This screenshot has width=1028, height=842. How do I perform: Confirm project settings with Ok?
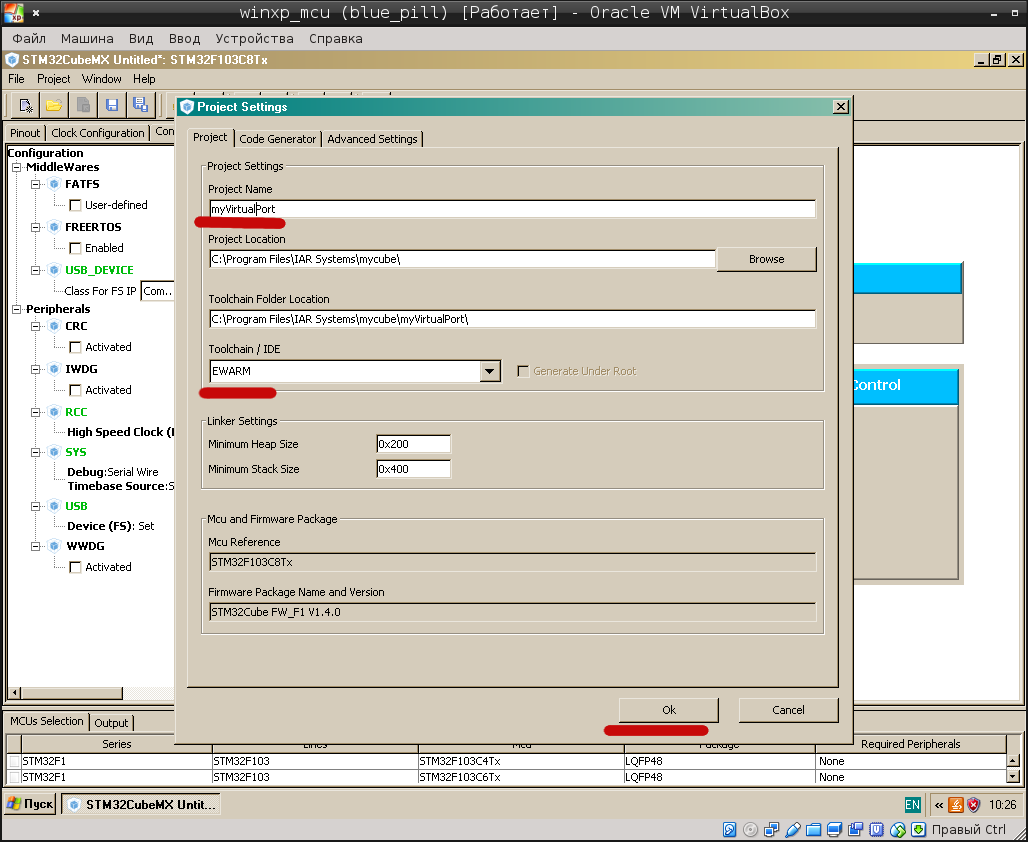pos(669,710)
